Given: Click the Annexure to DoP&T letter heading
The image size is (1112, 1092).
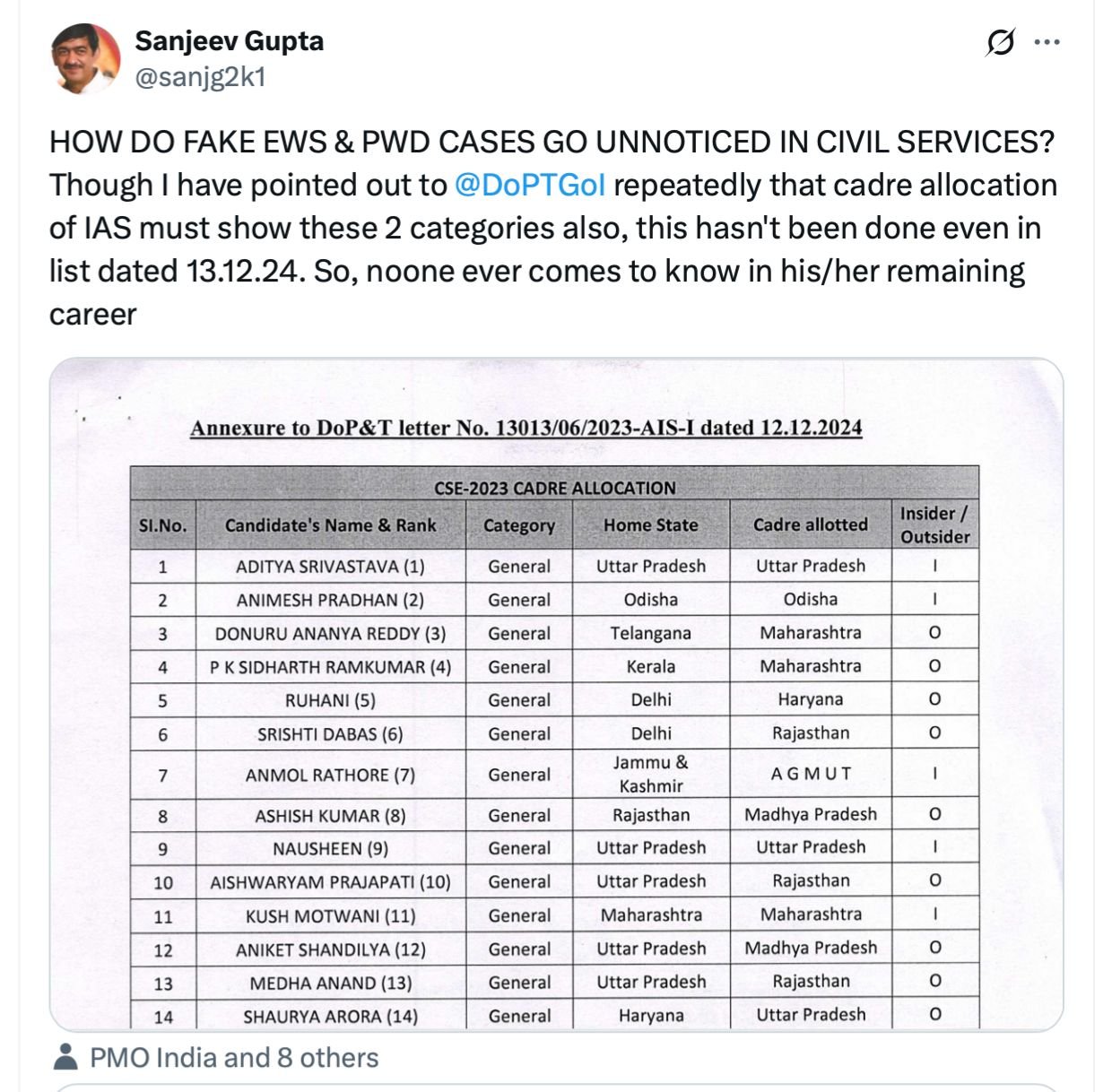Looking at the screenshot, I should (x=526, y=428).
